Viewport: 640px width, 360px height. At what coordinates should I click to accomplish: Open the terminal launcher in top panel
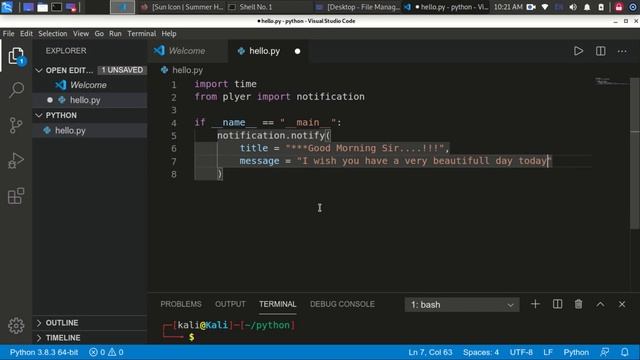pyautogui.click(x=56, y=7)
